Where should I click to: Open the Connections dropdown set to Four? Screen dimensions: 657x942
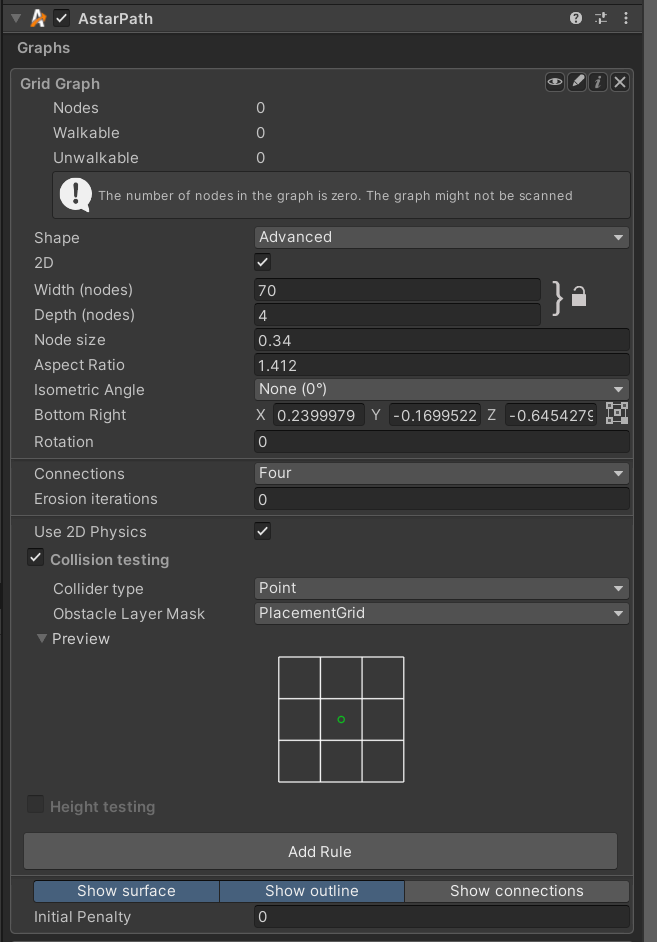coord(441,473)
